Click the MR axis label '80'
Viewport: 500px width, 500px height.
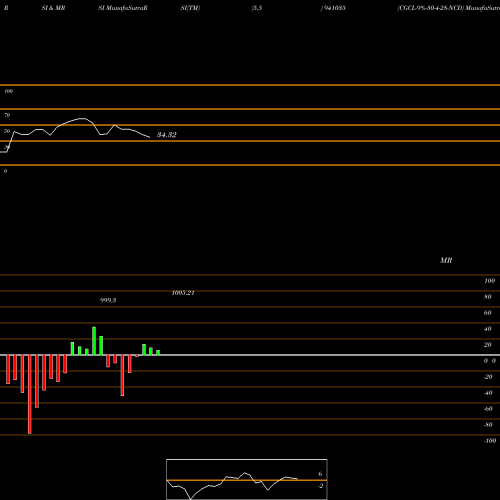point(487,297)
